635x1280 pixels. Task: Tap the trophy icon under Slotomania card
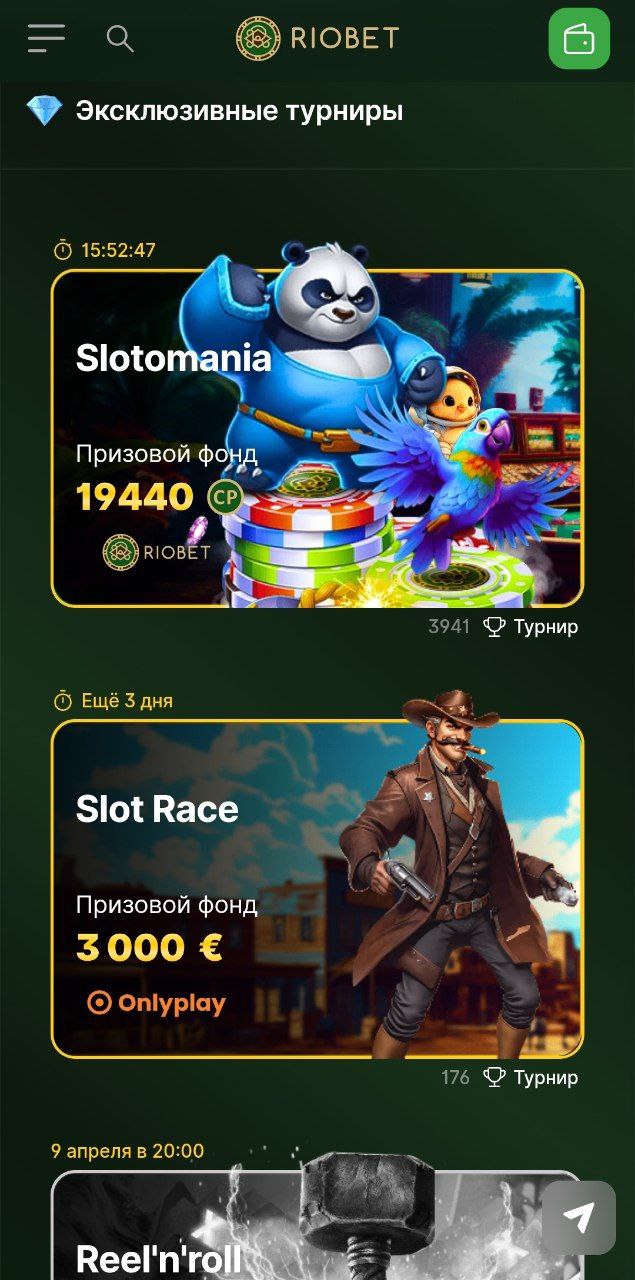coord(494,627)
